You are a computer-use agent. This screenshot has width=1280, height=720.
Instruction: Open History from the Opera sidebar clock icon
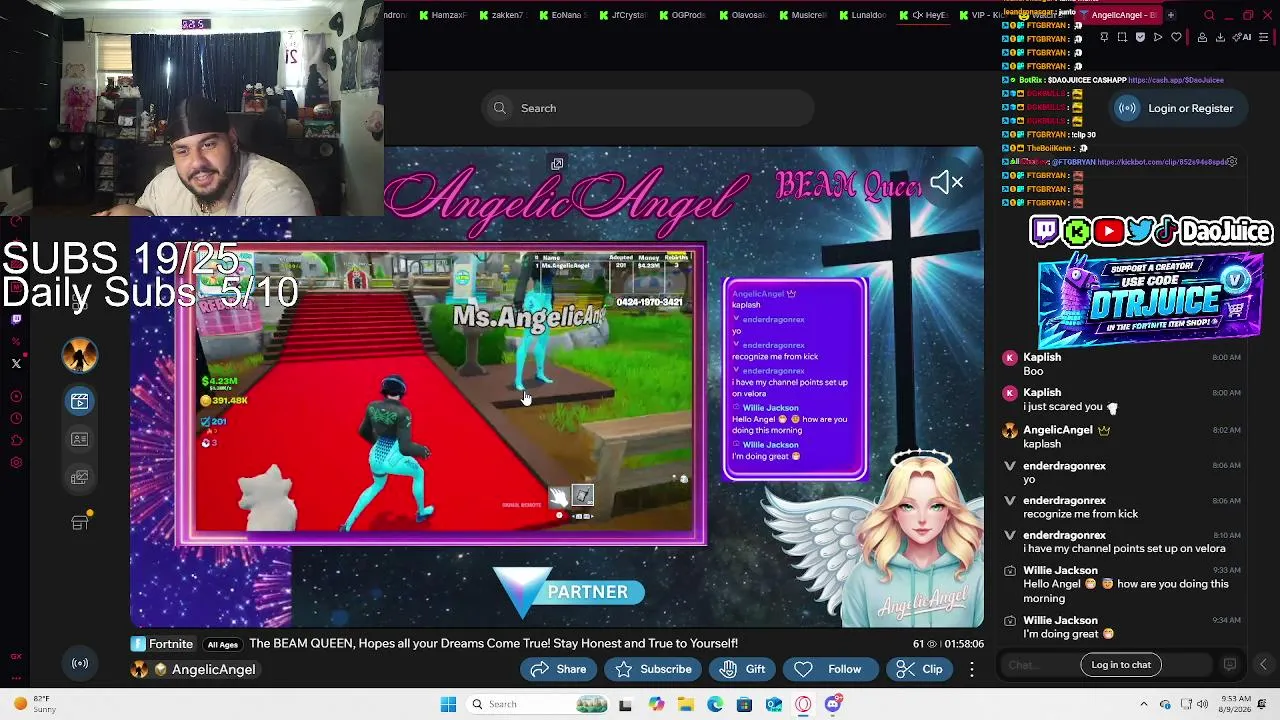coord(16,418)
